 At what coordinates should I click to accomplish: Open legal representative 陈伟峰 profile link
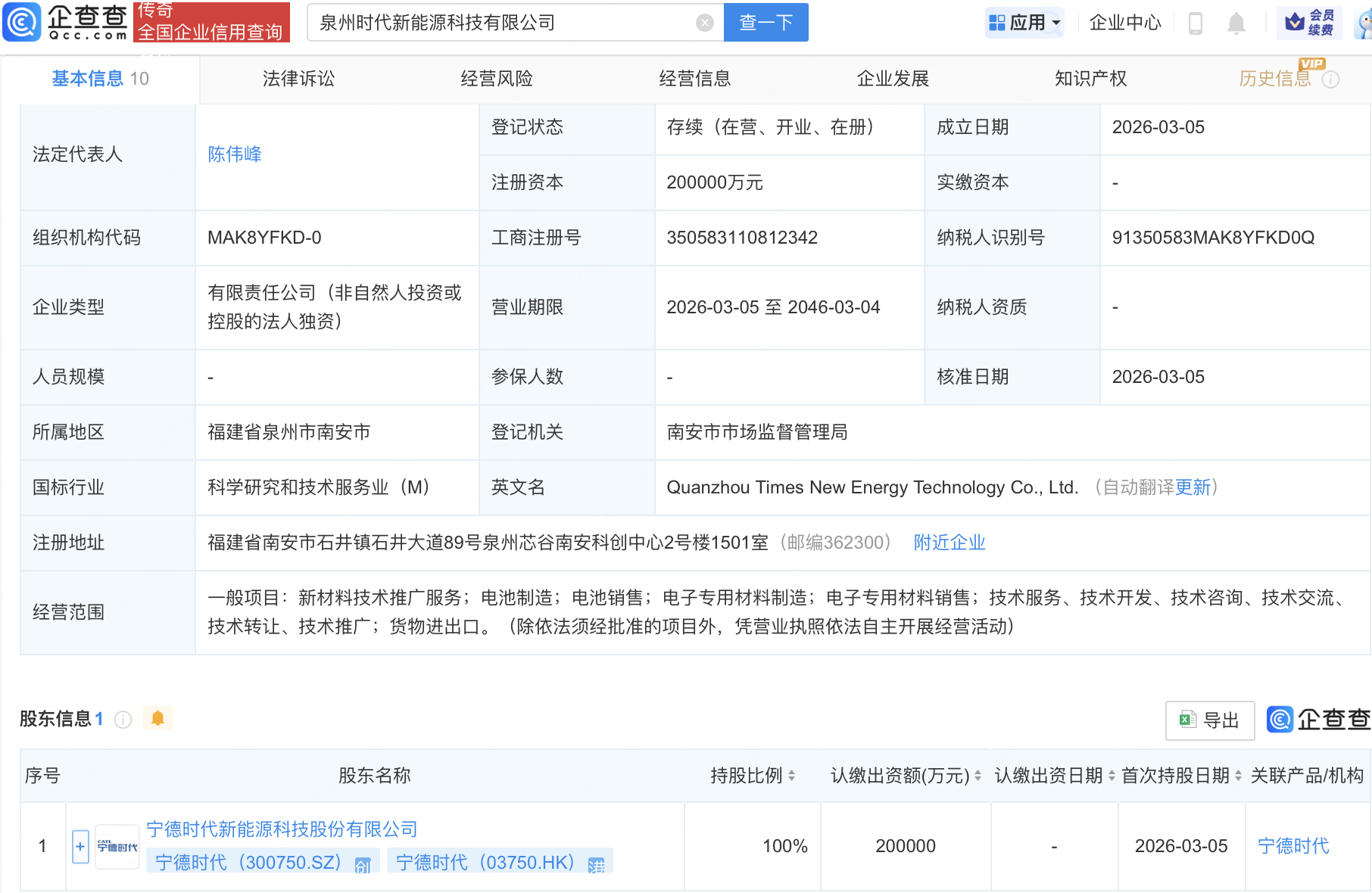[x=234, y=154]
